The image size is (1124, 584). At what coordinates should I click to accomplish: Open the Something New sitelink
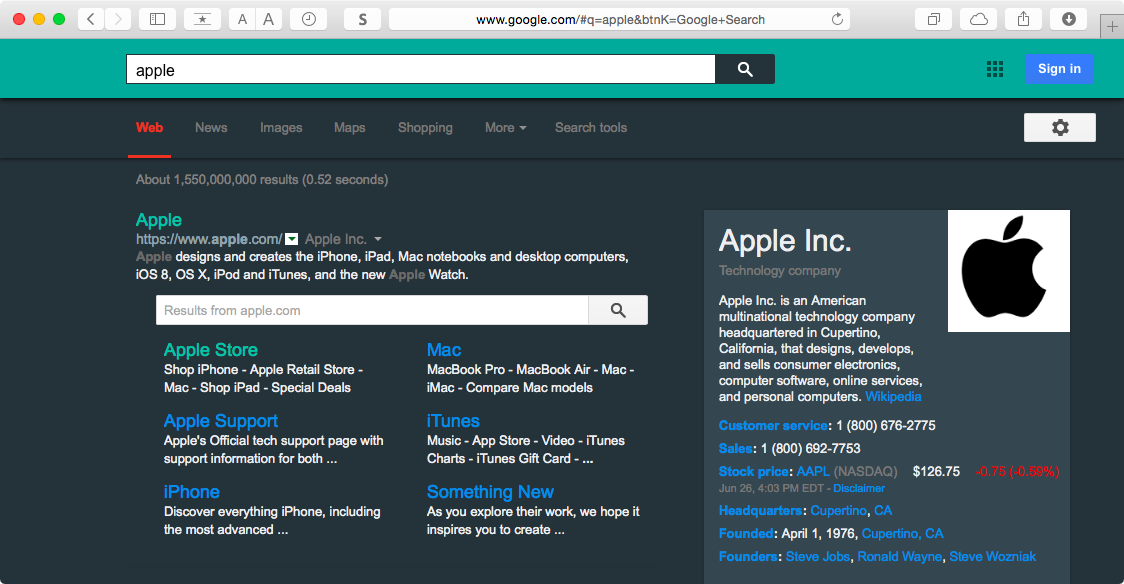pyautogui.click(x=490, y=492)
